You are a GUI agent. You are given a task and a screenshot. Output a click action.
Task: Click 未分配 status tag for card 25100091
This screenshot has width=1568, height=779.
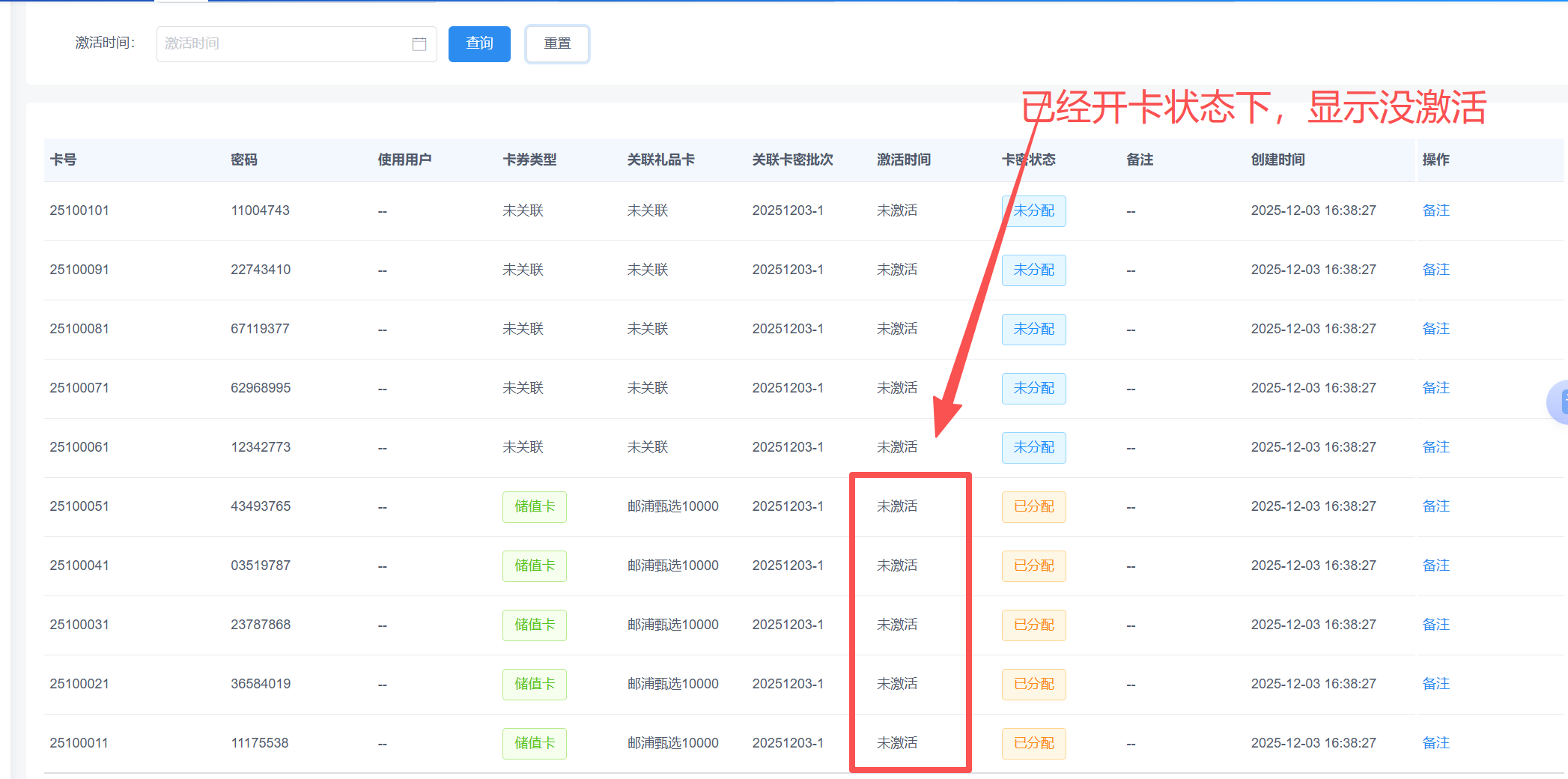point(1033,270)
